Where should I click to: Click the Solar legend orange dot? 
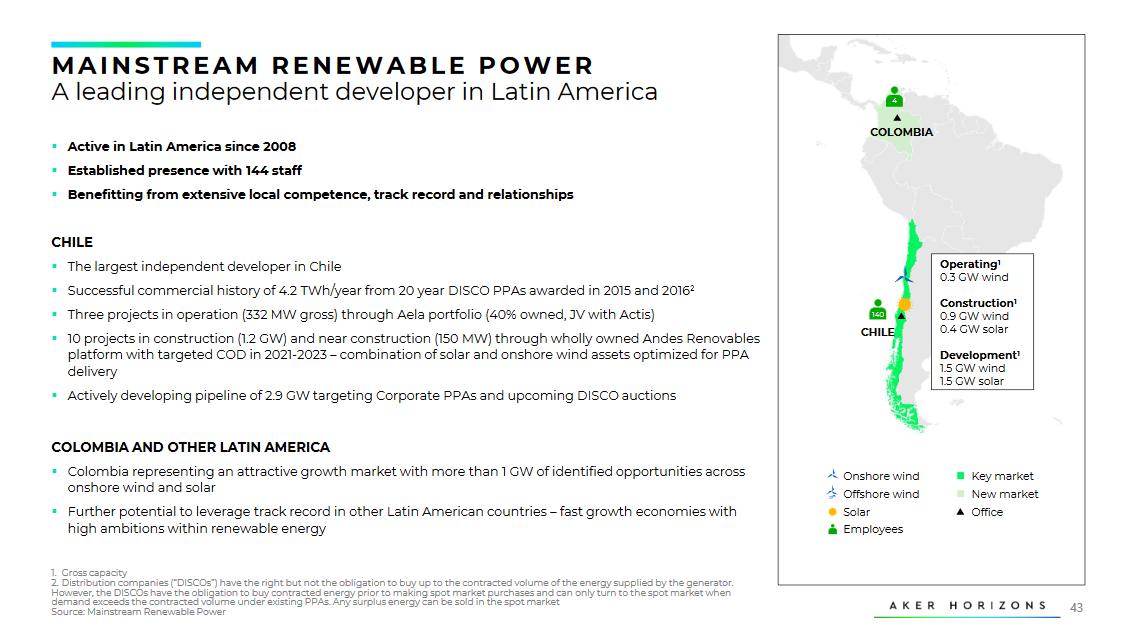(832, 512)
